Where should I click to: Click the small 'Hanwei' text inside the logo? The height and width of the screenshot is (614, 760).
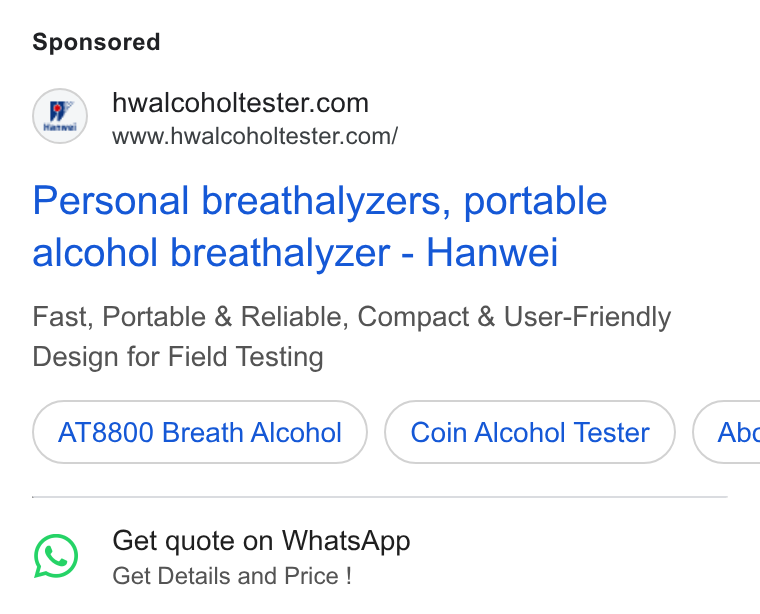[x=60, y=127]
